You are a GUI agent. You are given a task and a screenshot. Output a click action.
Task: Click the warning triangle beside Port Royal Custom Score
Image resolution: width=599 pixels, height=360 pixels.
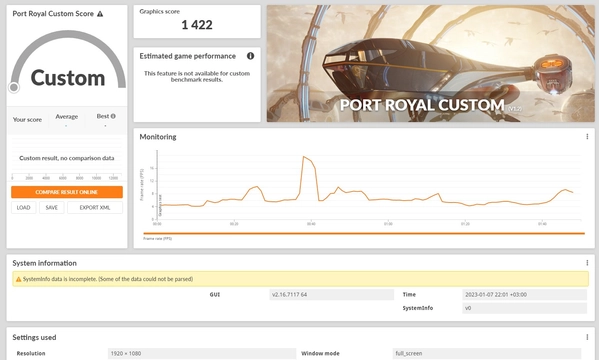click(100, 14)
